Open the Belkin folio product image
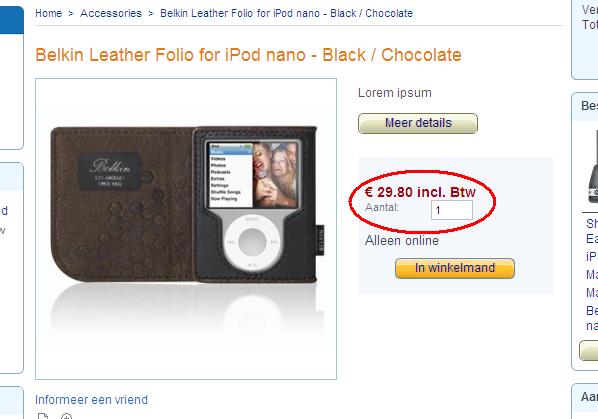This screenshot has height=419, width=598. click(x=186, y=229)
